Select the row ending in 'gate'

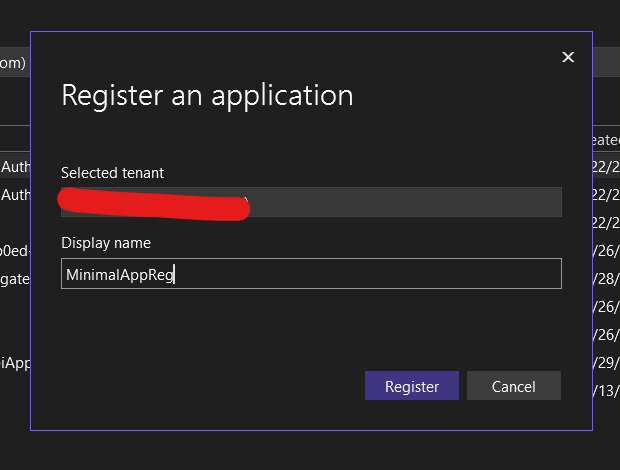pyautogui.click(x=15, y=278)
